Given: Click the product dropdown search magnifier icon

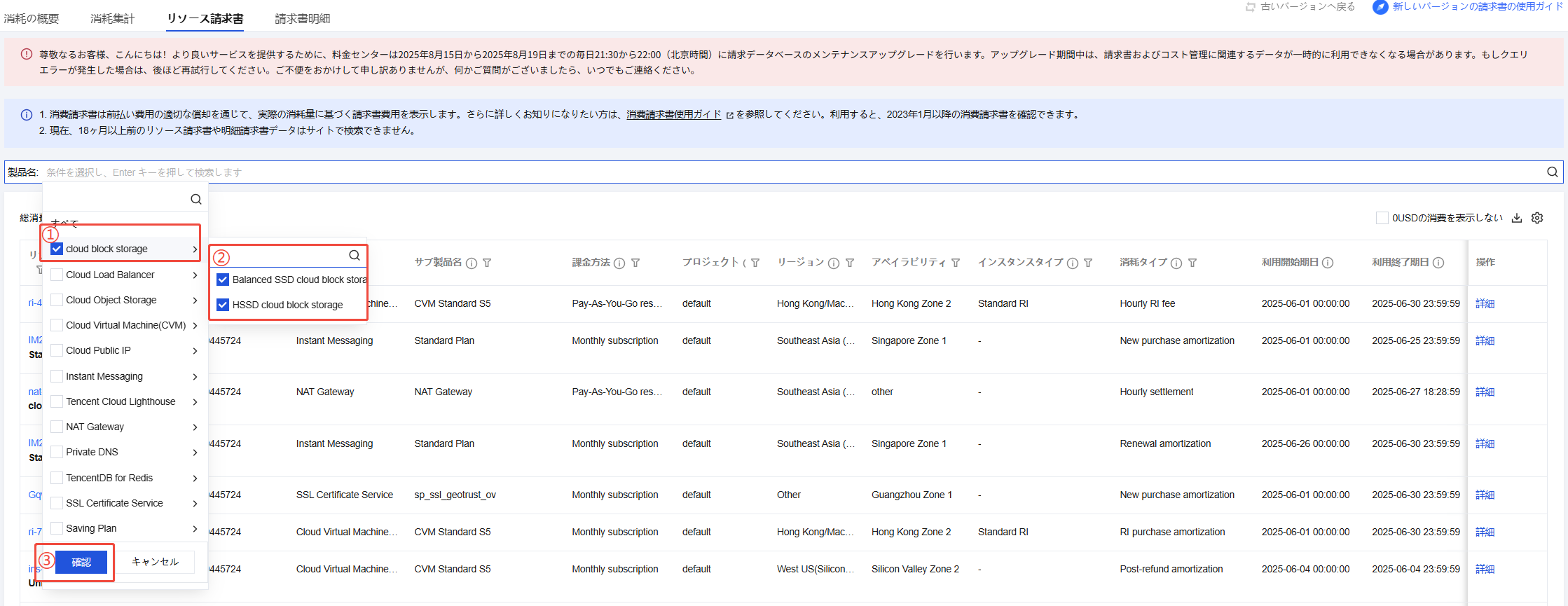Looking at the screenshot, I should [x=196, y=200].
